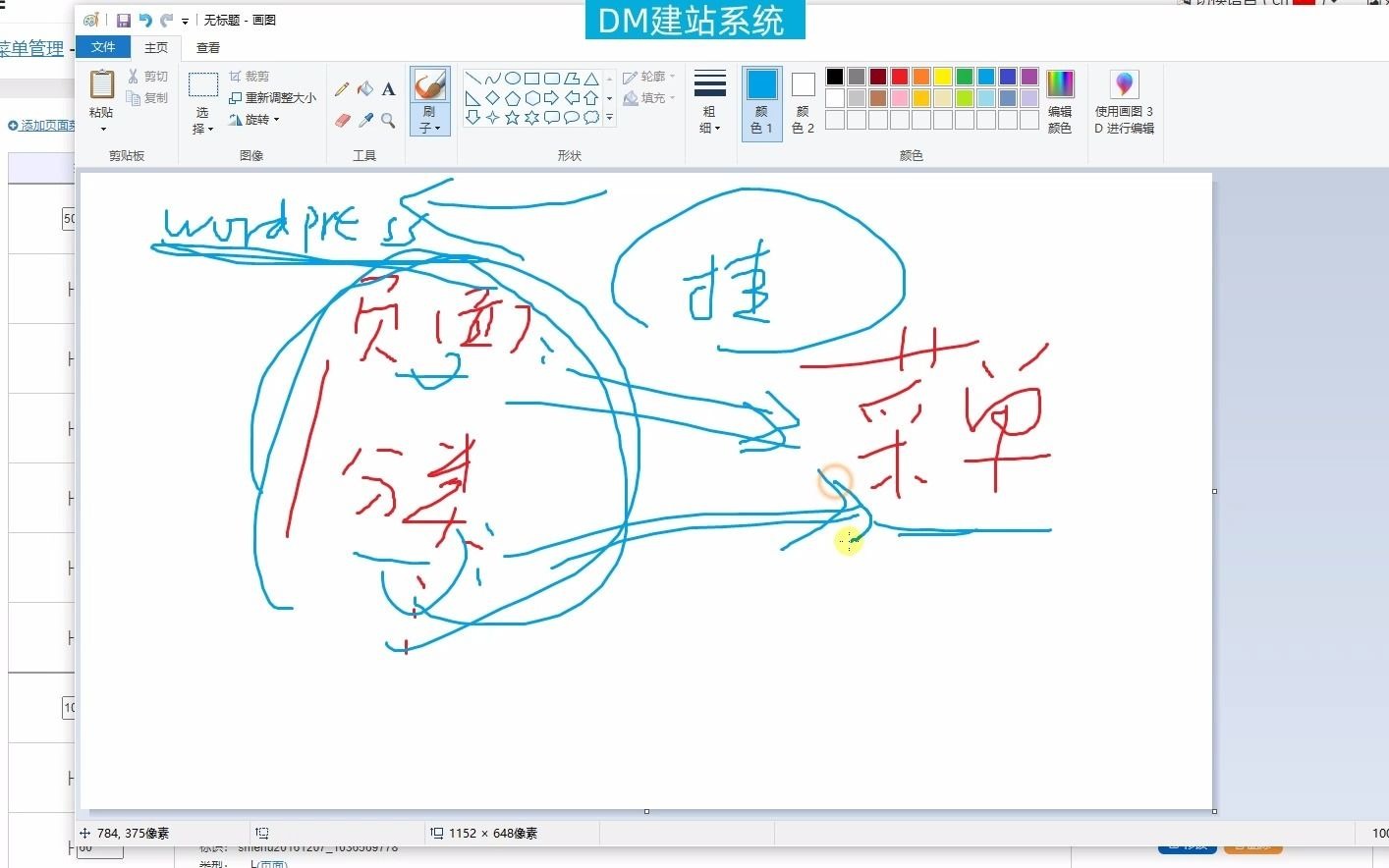The height and width of the screenshot is (868, 1389).
Task: Pick the green color swatch
Action: (x=965, y=77)
